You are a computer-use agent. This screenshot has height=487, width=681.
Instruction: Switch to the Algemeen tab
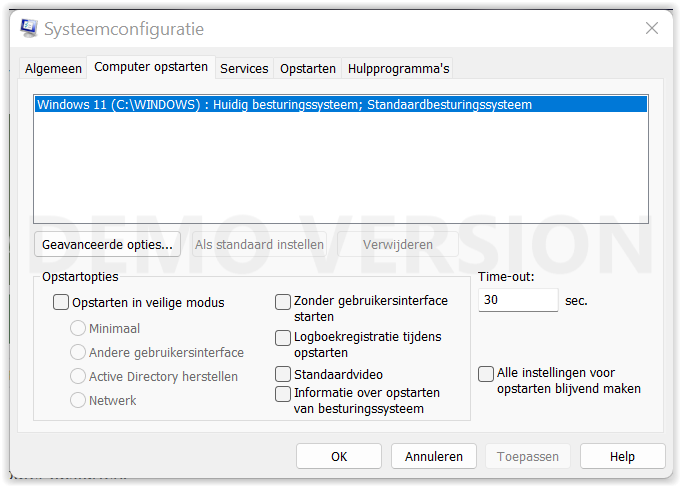(53, 69)
